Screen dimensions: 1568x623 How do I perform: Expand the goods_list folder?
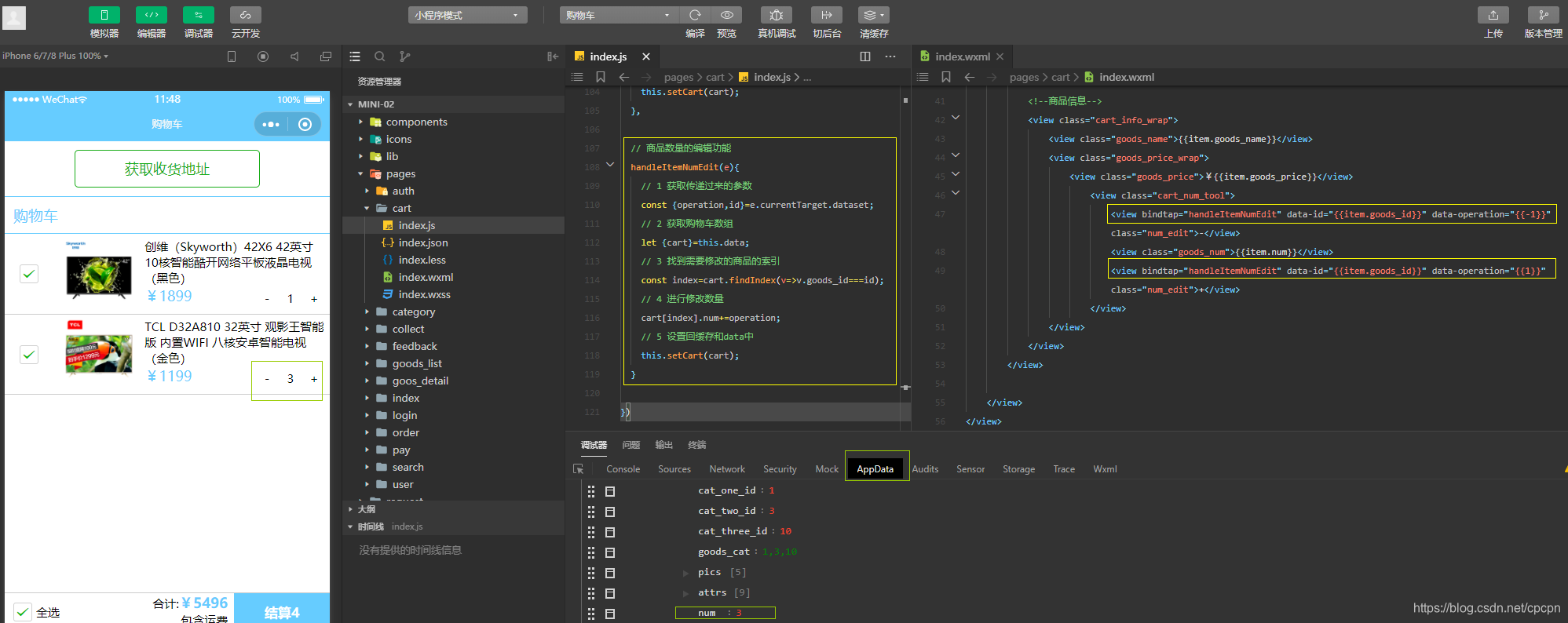pos(367,364)
